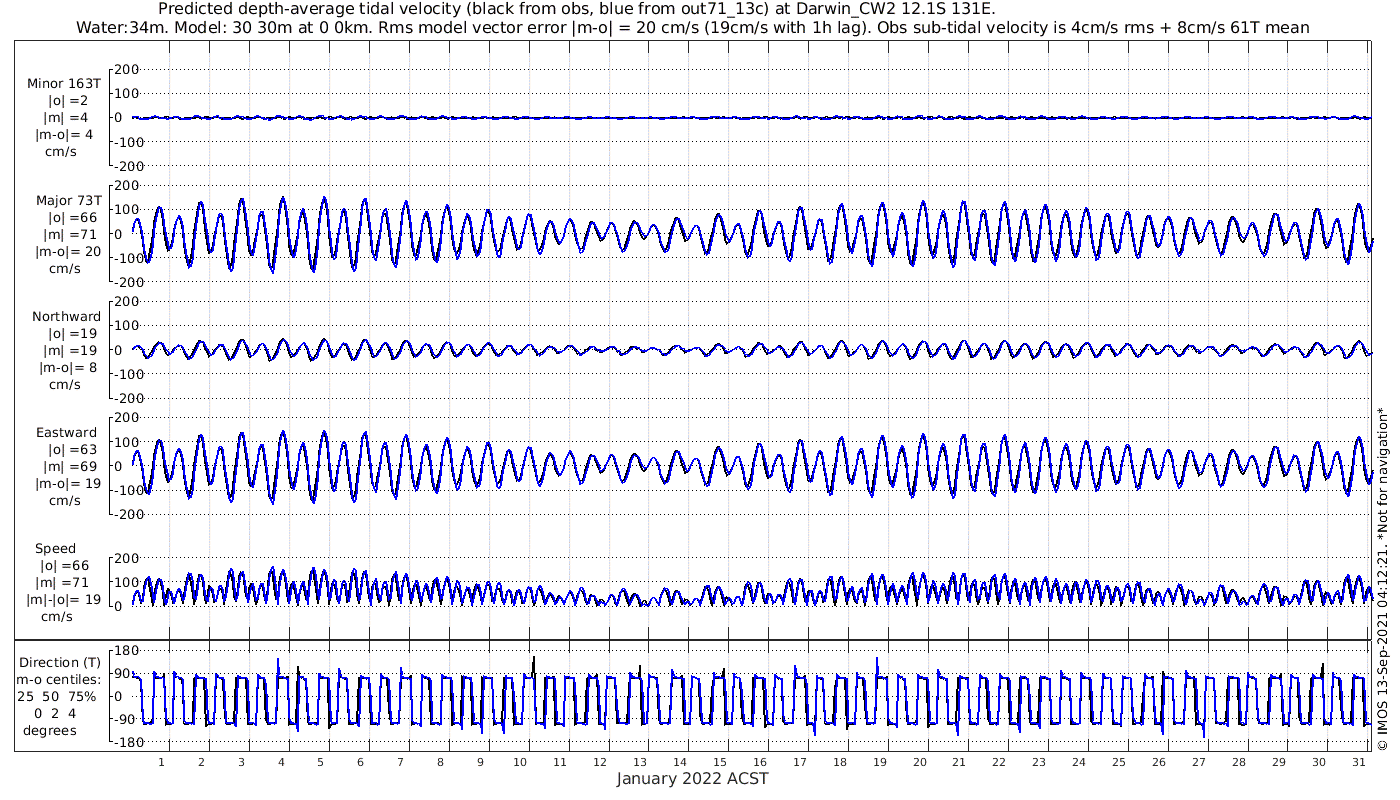Screen dimensions: 1400x800
Task: Select the 'Direction (T)' panel label
Action: (x=61, y=663)
